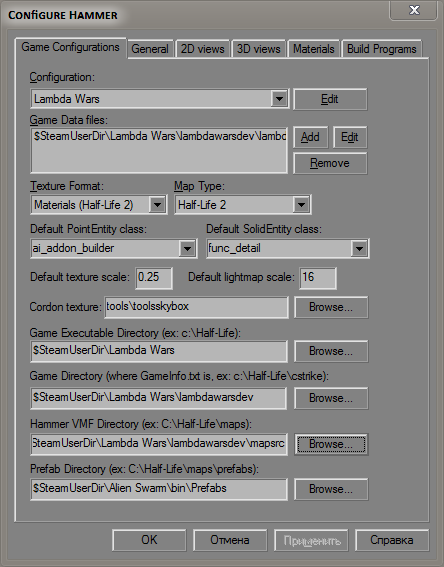Image resolution: width=444 pixels, height=567 pixels.
Task: Open the 3D views tab
Action: pos(259,49)
